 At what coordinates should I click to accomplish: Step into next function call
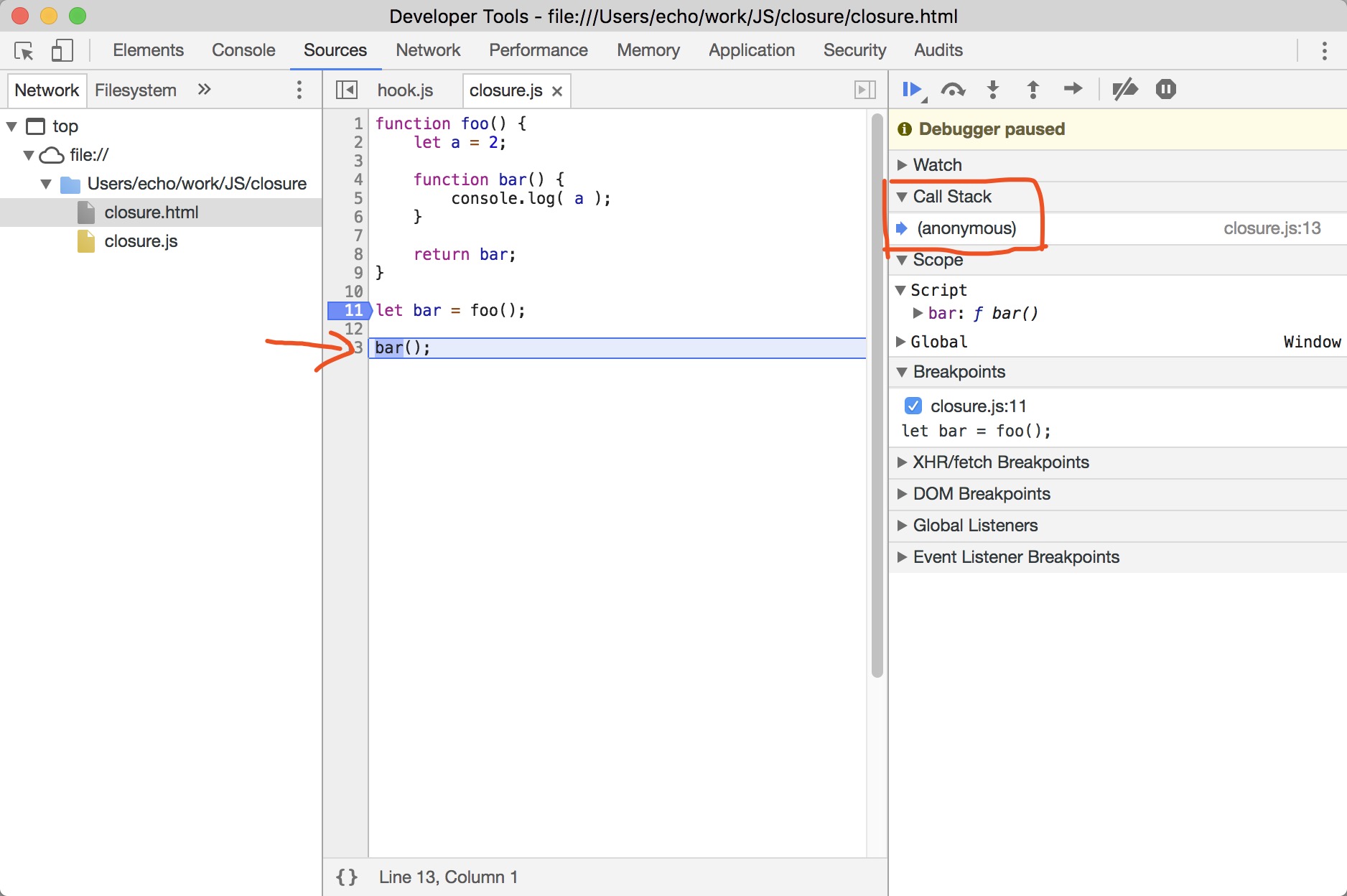point(993,90)
